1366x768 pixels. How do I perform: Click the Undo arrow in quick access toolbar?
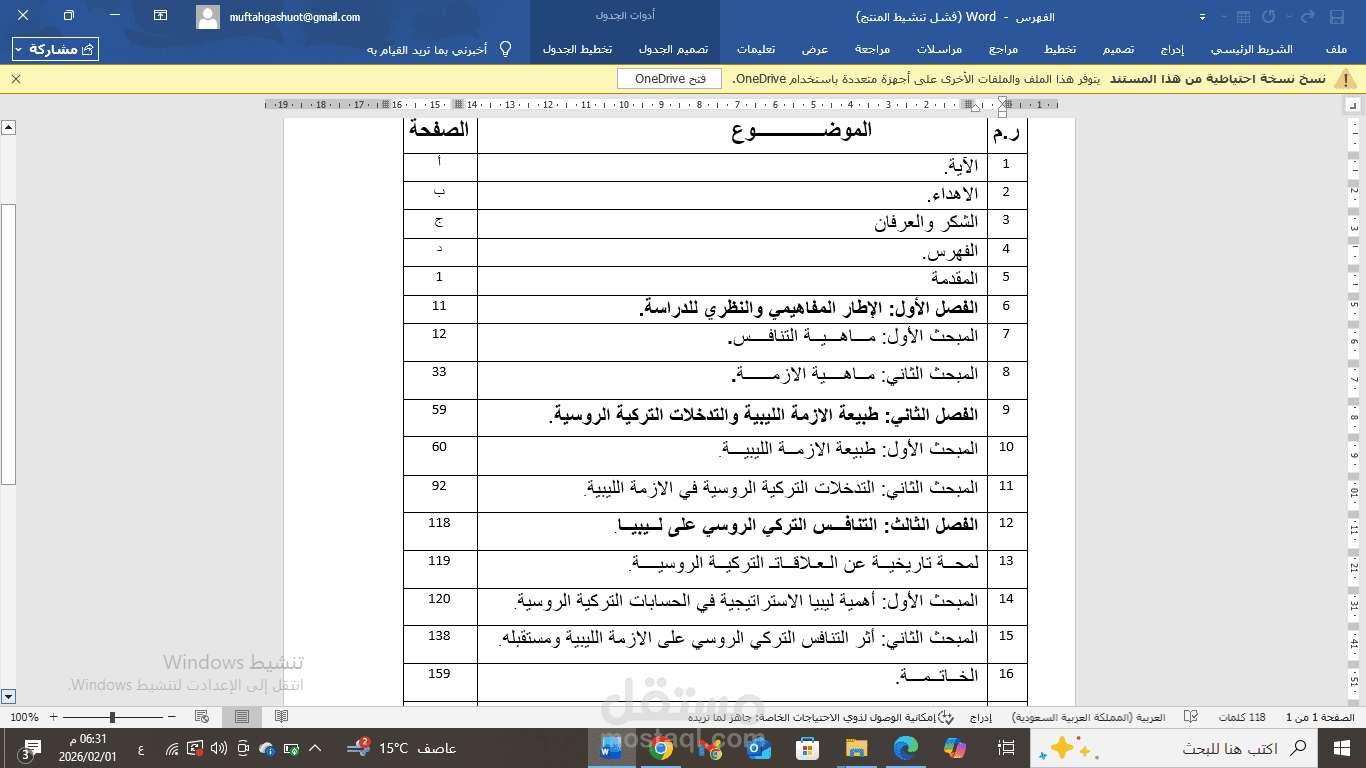coord(1308,17)
